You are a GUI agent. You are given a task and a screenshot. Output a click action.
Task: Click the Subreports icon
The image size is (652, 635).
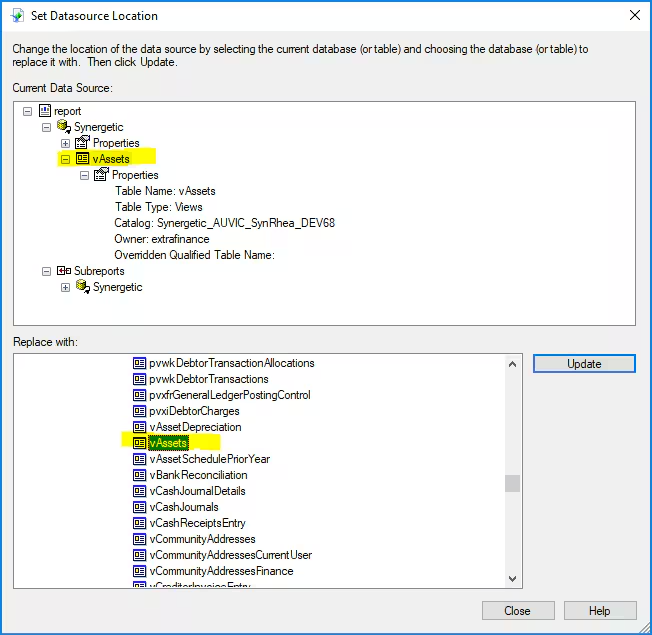[x=64, y=271]
